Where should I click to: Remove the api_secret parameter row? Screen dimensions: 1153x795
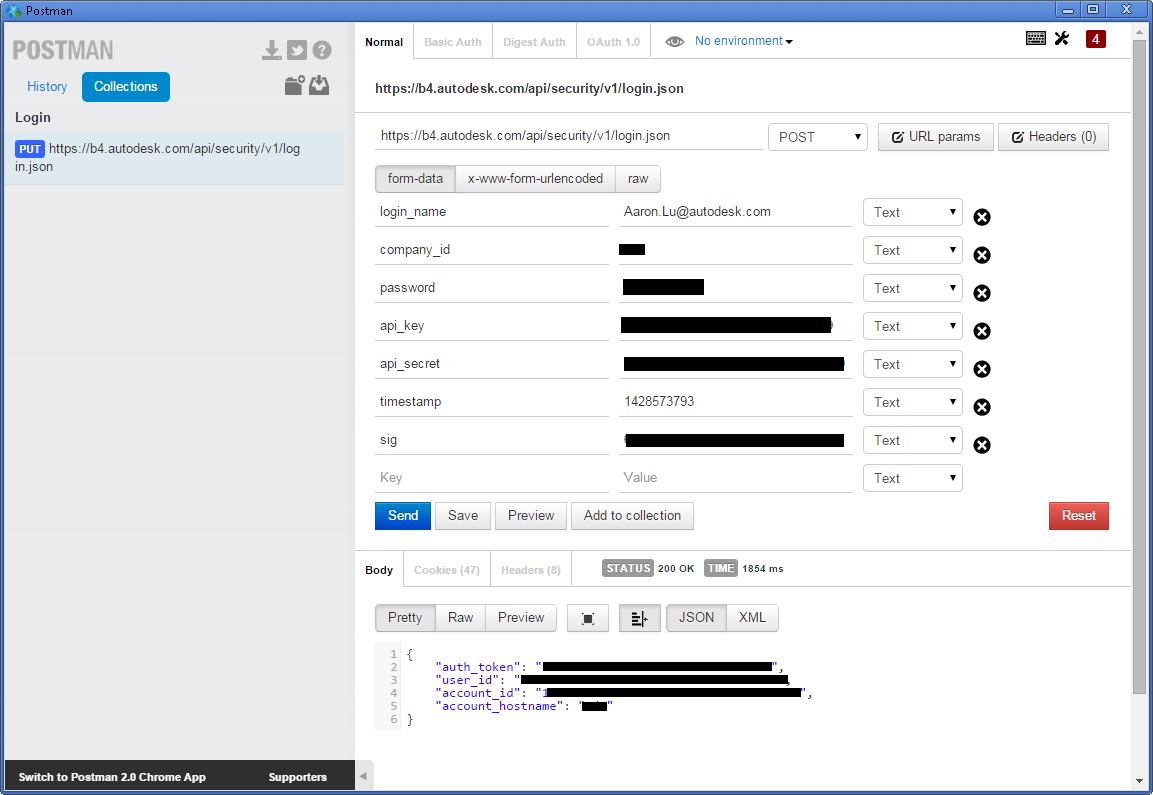(x=982, y=369)
